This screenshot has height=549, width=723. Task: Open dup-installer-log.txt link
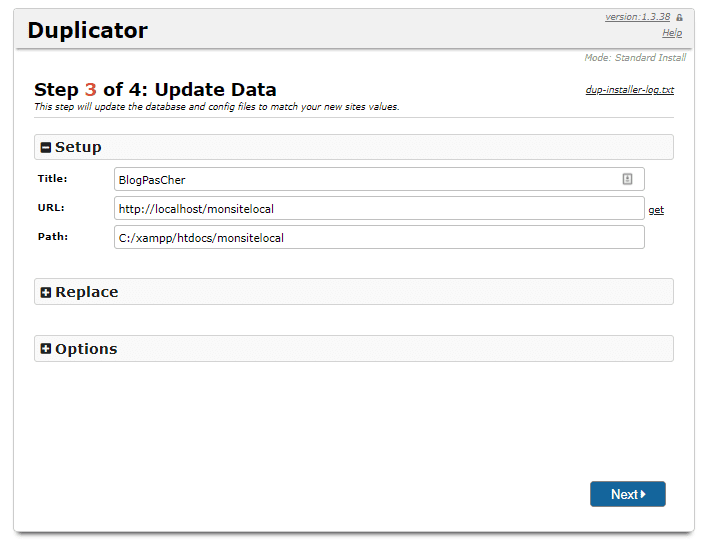pyautogui.click(x=629, y=89)
